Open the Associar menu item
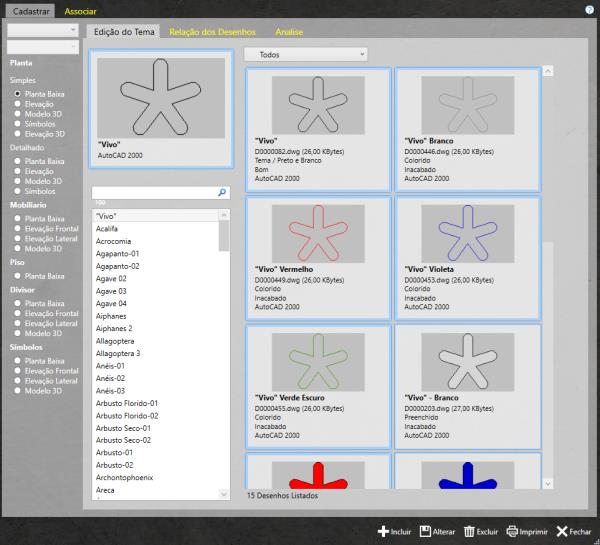 click(x=81, y=10)
